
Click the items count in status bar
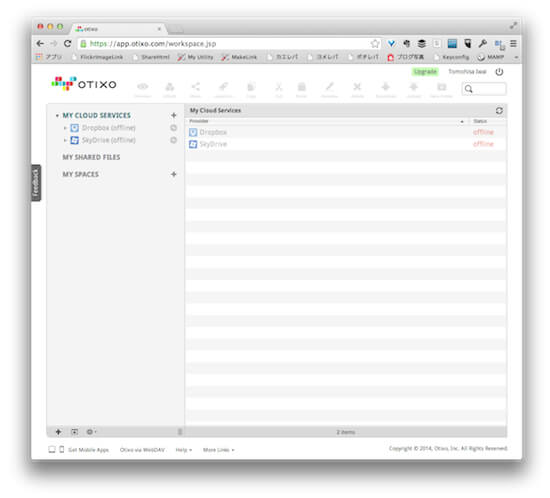click(x=346, y=432)
